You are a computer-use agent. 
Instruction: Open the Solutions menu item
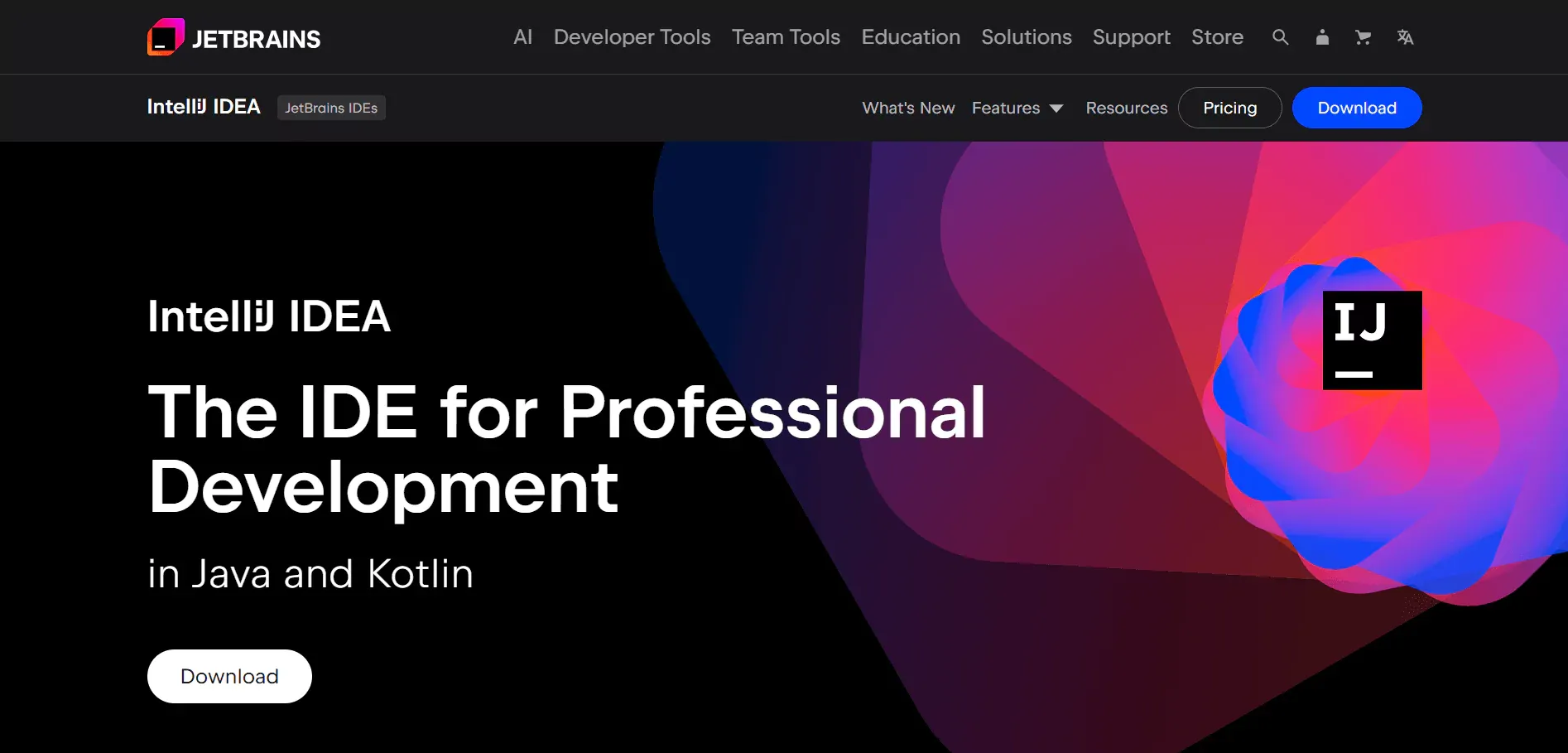tap(1027, 37)
